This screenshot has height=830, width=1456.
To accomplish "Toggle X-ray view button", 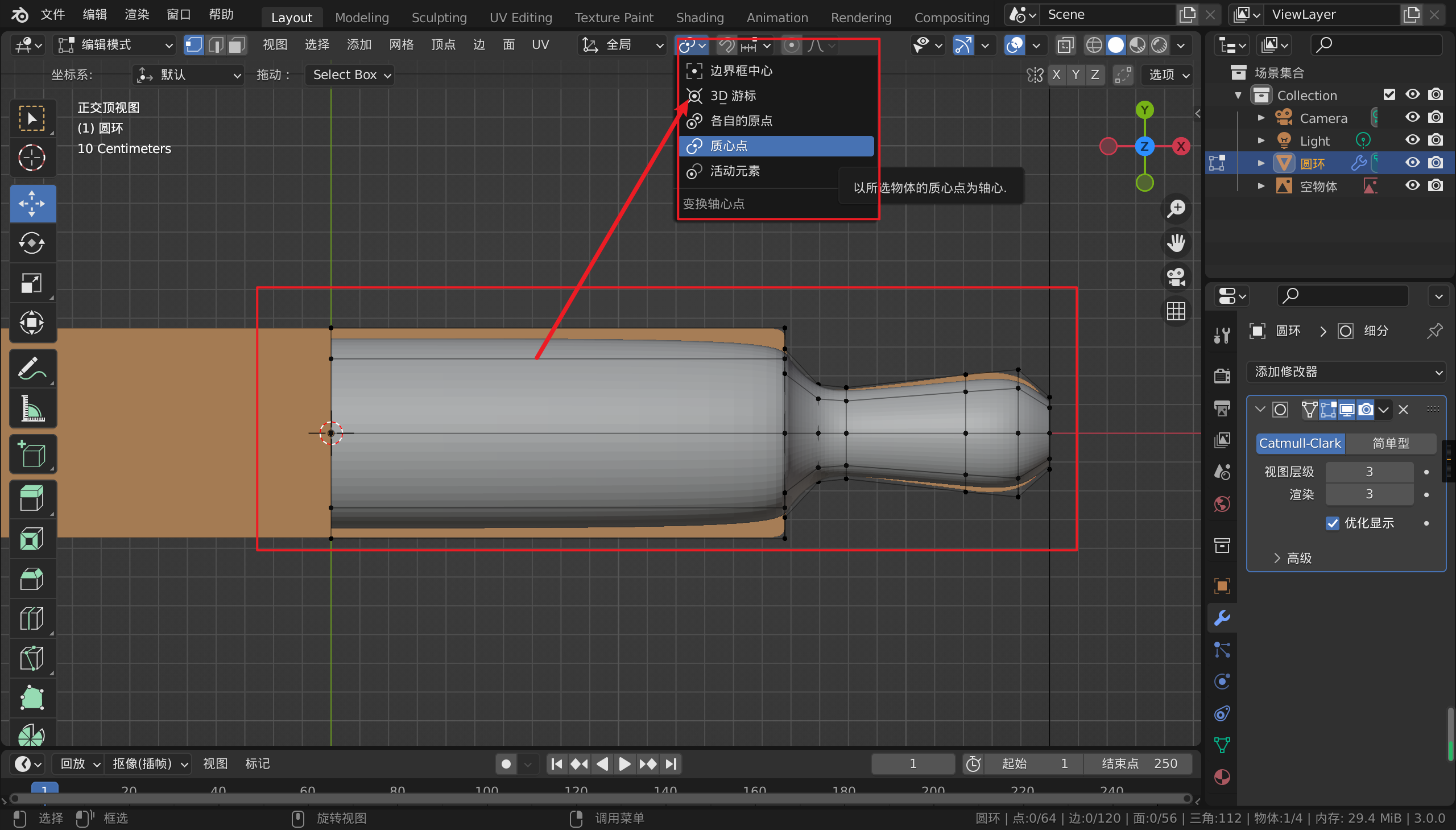I will tap(1065, 45).
